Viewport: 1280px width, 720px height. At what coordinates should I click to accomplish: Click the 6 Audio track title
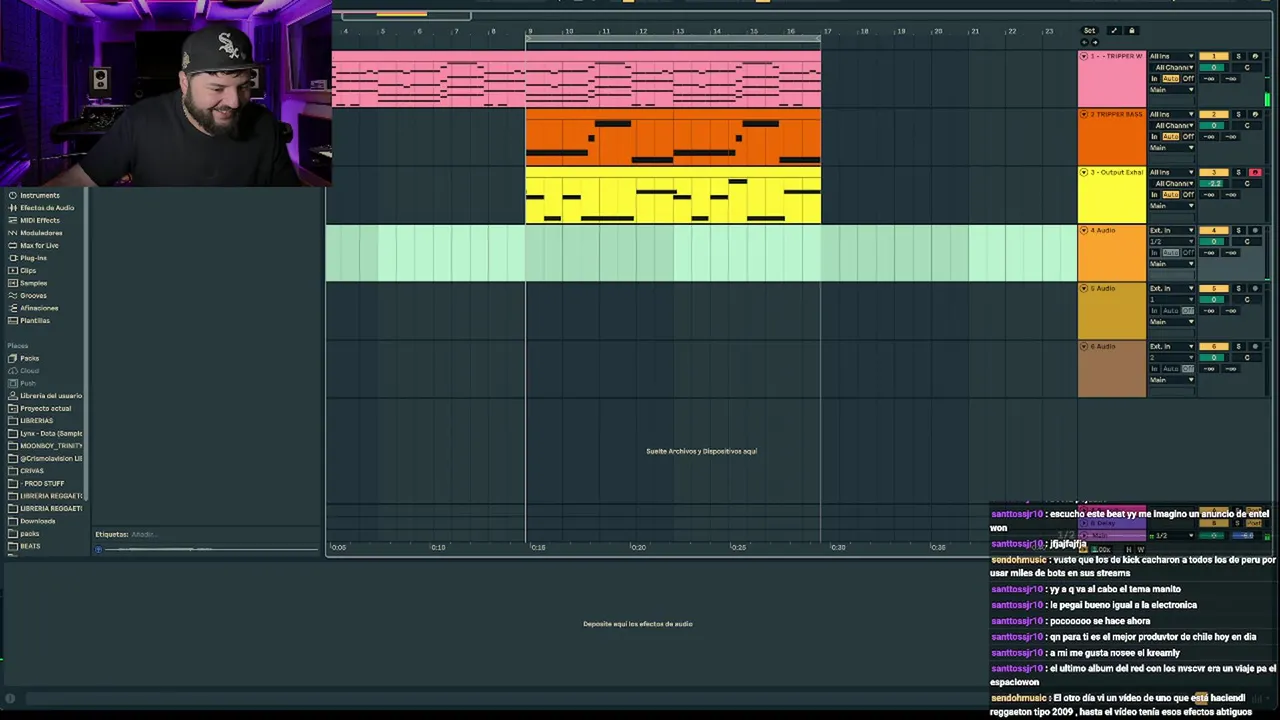1103,346
